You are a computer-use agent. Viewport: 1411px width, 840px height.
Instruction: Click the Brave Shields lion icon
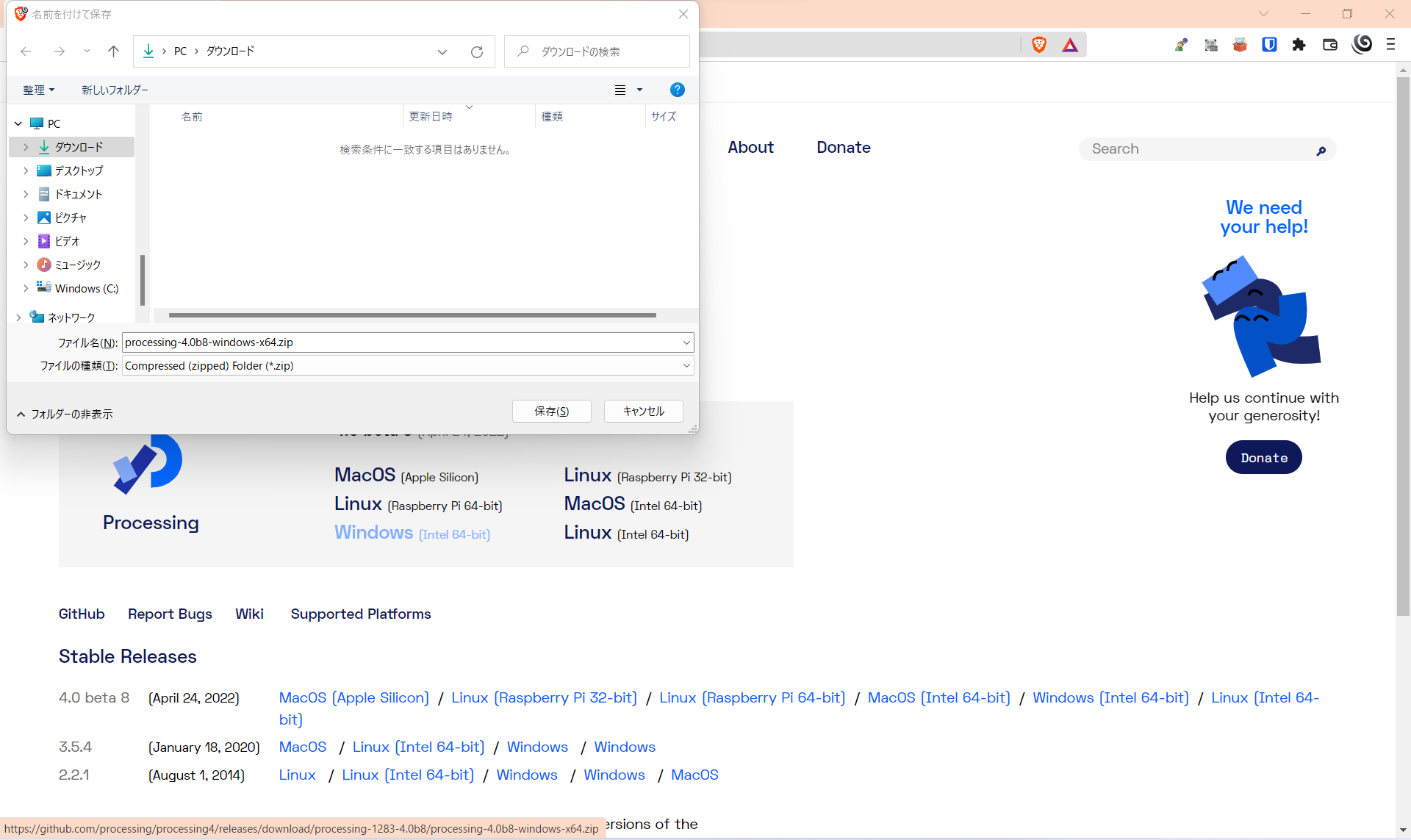coord(1038,45)
